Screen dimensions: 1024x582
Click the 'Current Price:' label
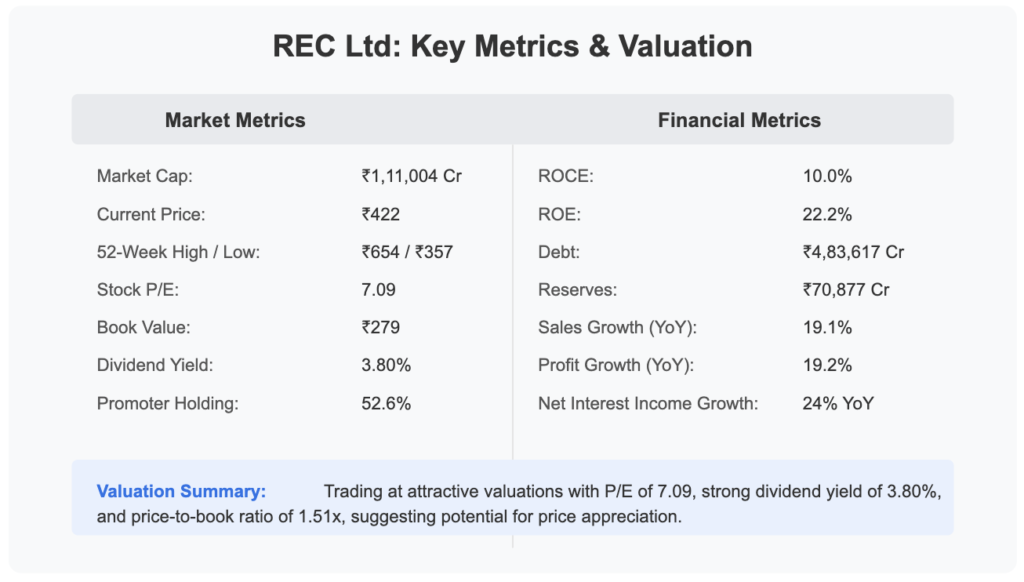151,214
